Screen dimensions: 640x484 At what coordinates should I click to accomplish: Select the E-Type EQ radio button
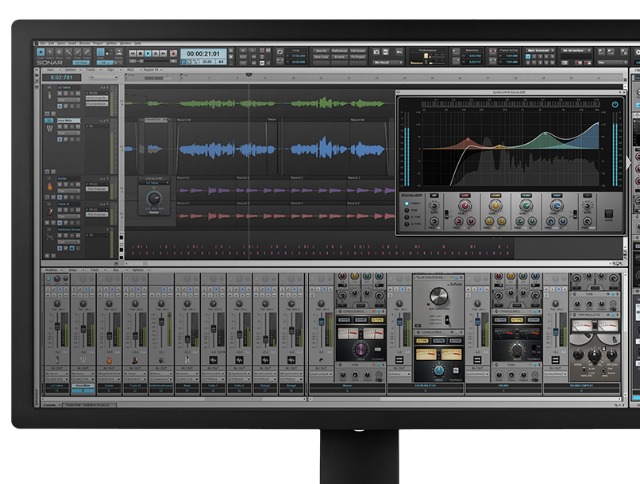coord(407,217)
